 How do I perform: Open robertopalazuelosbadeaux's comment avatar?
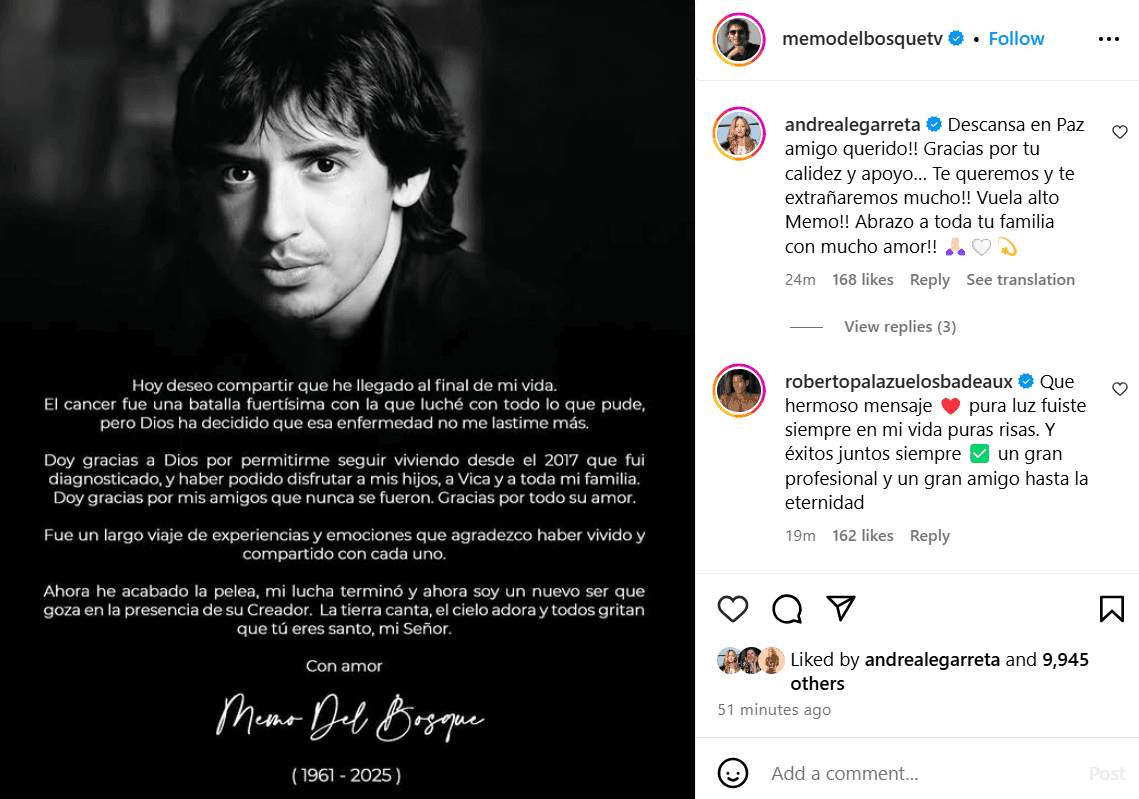click(x=739, y=390)
